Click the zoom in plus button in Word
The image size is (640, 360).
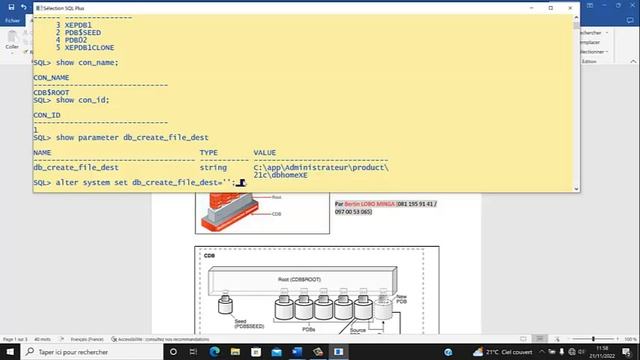click(618, 339)
